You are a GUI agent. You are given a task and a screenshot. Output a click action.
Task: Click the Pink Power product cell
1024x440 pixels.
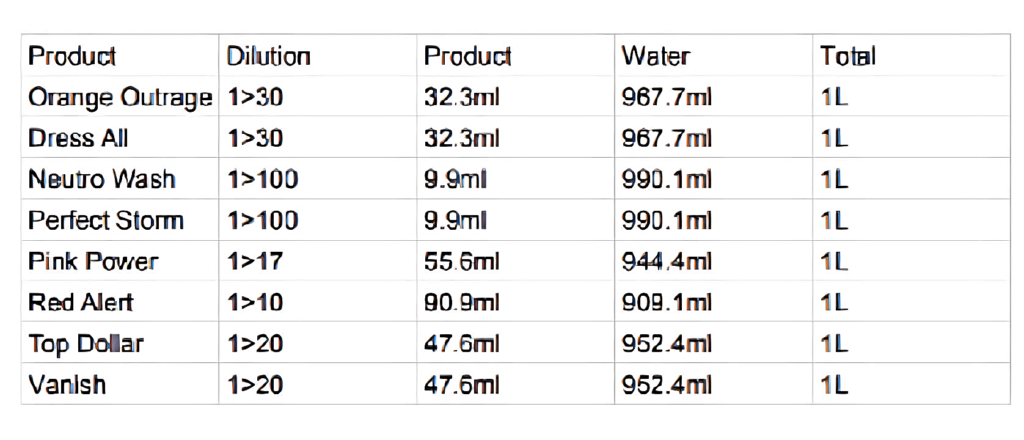coord(93,262)
